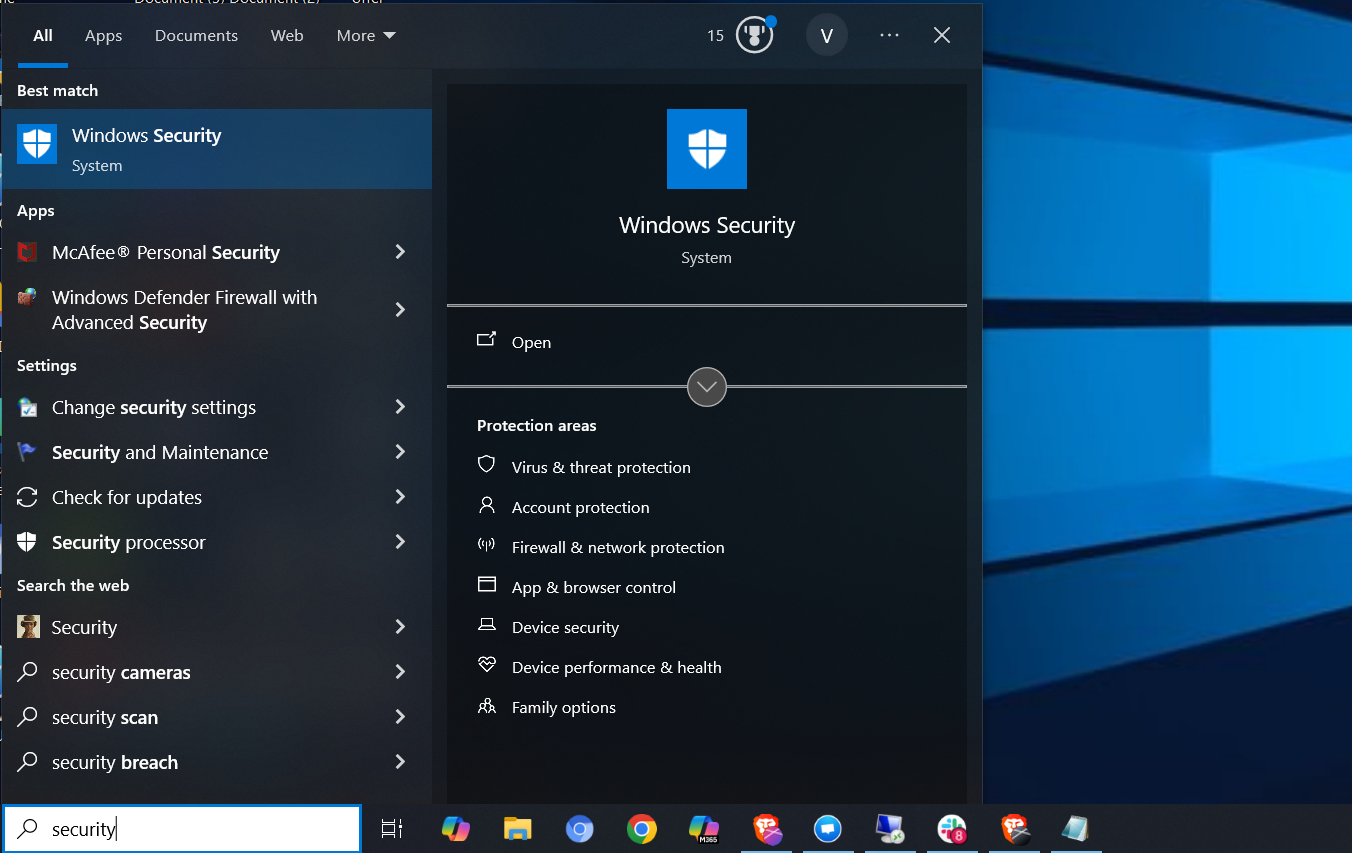The image size is (1352, 853).
Task: Open Account protection area
Action: pyautogui.click(x=580, y=507)
